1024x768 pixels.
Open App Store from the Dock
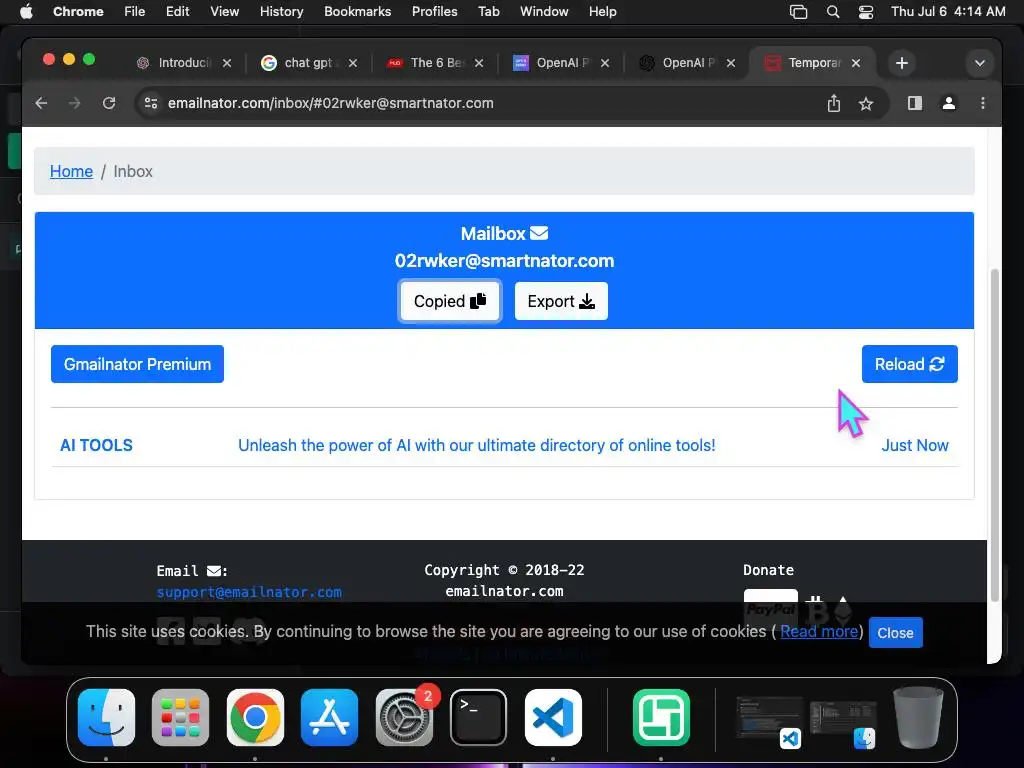point(329,718)
